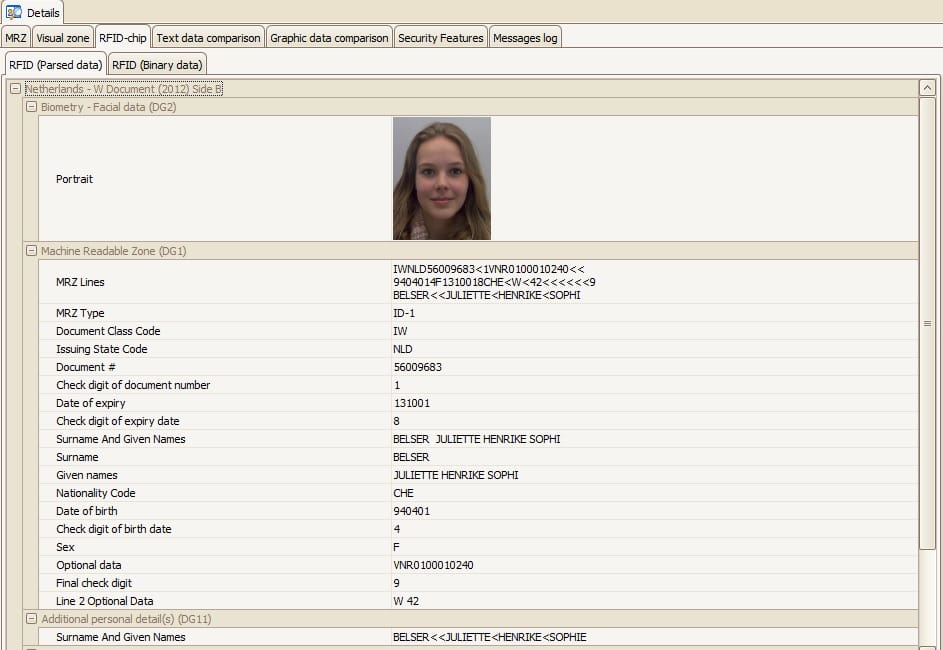Click the scroll up arrow button
Image resolution: width=943 pixels, height=650 pixels.
coord(927,88)
